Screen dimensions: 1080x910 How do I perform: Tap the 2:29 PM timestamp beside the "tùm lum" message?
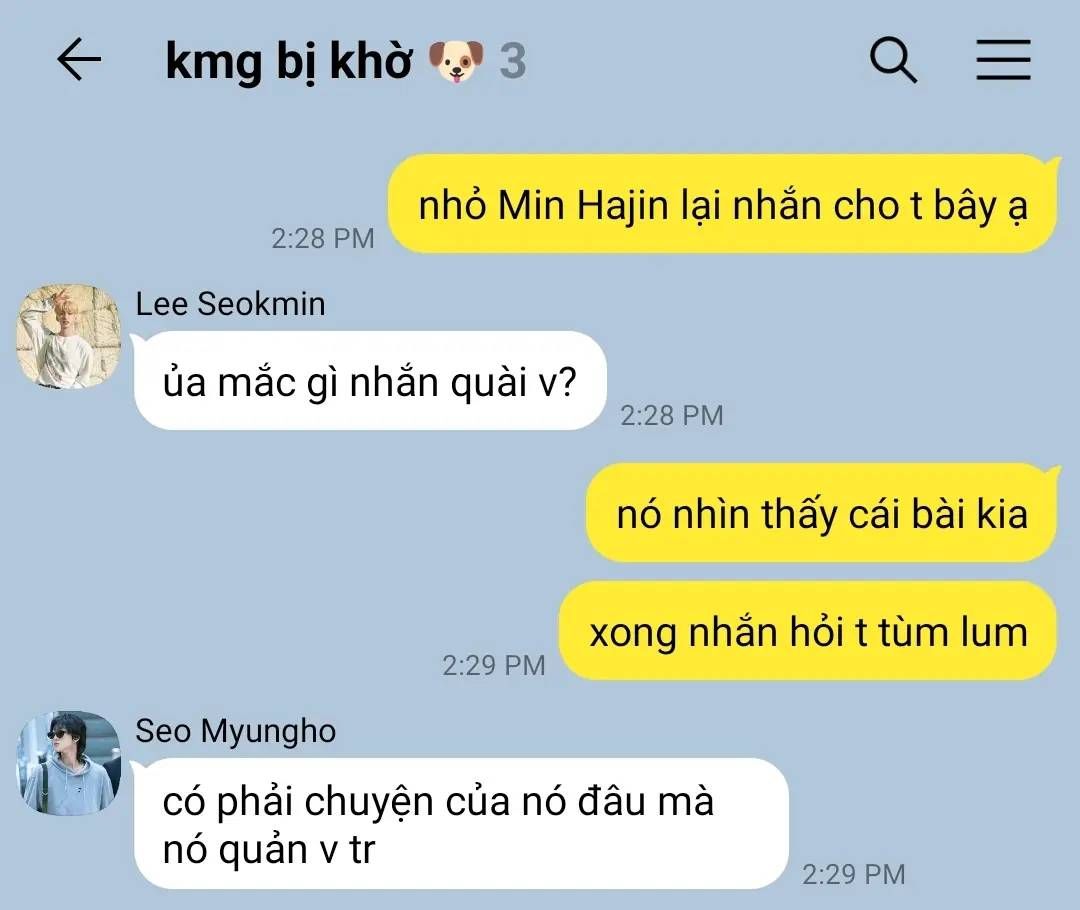(493, 665)
